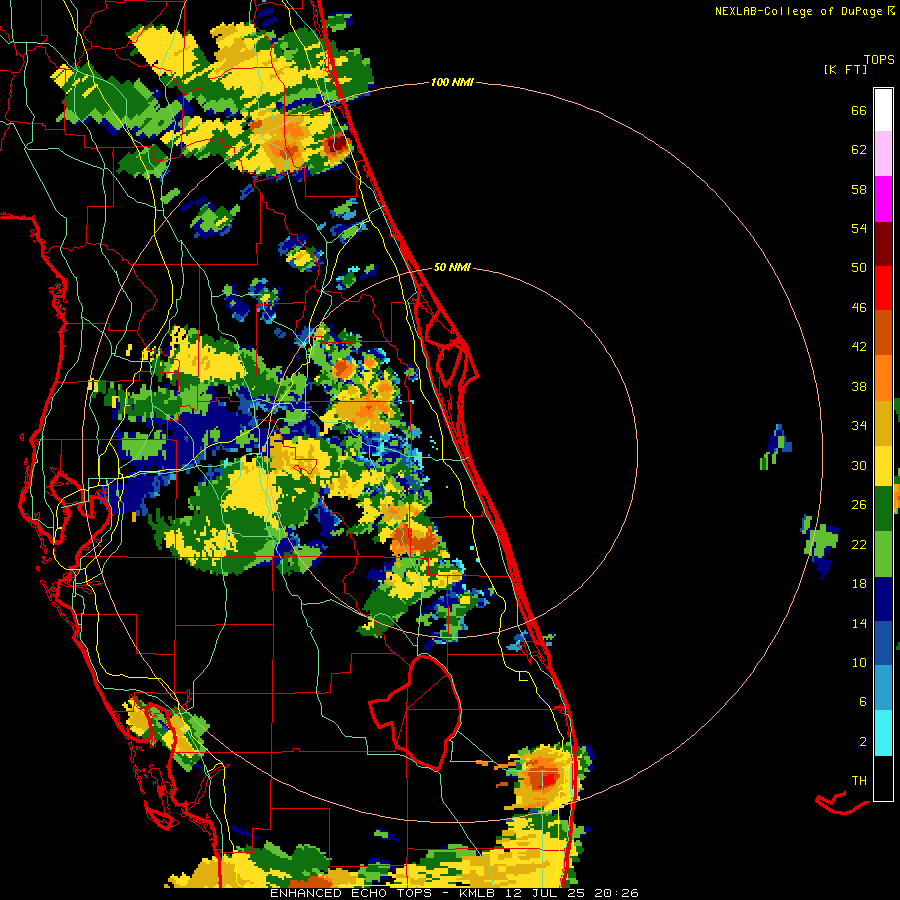Click the legend value 62

click(x=859, y=150)
